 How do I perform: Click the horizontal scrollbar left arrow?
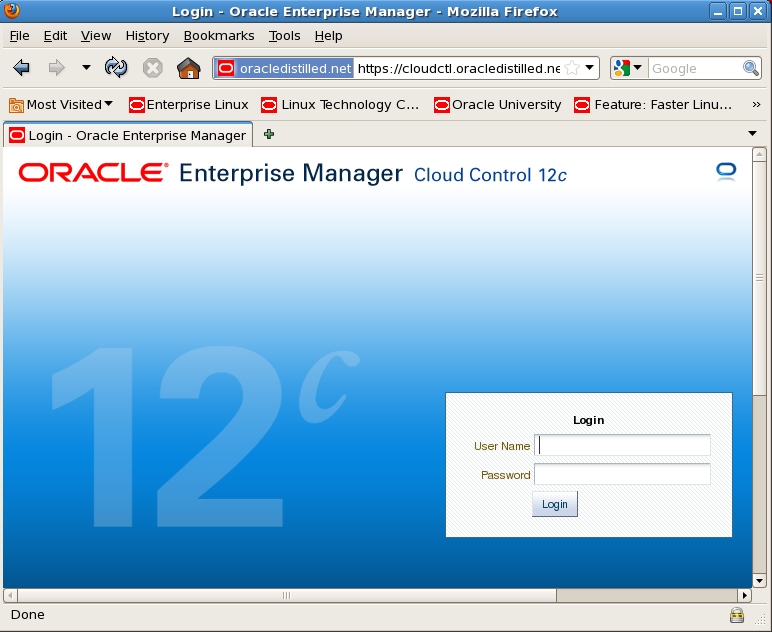(10, 596)
